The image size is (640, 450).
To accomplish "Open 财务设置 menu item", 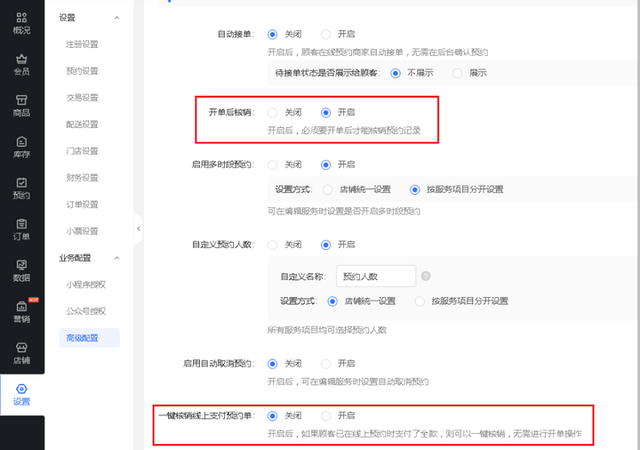I will click(82, 178).
